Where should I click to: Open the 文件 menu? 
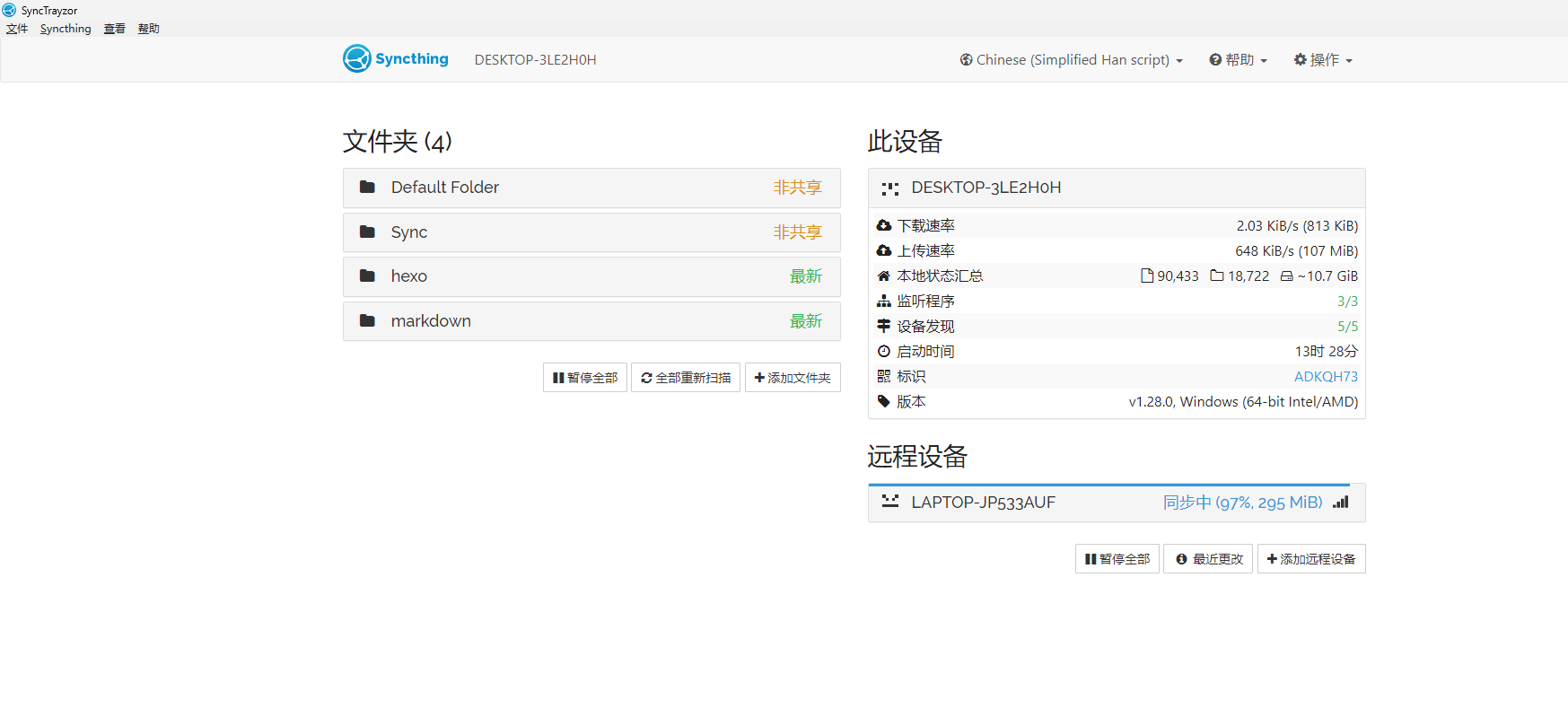pyautogui.click(x=17, y=29)
